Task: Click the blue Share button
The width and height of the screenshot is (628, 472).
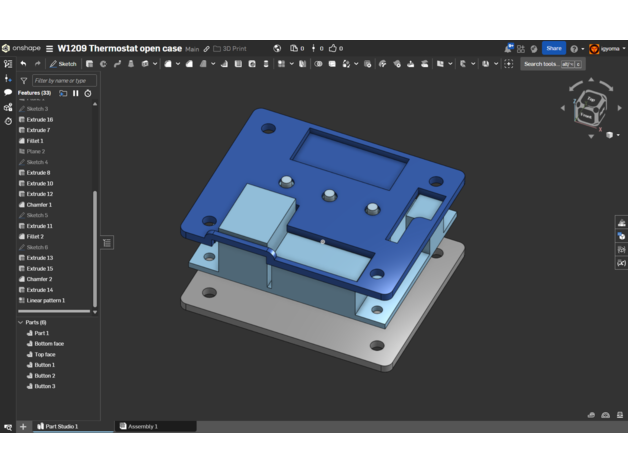Action: (x=553, y=48)
